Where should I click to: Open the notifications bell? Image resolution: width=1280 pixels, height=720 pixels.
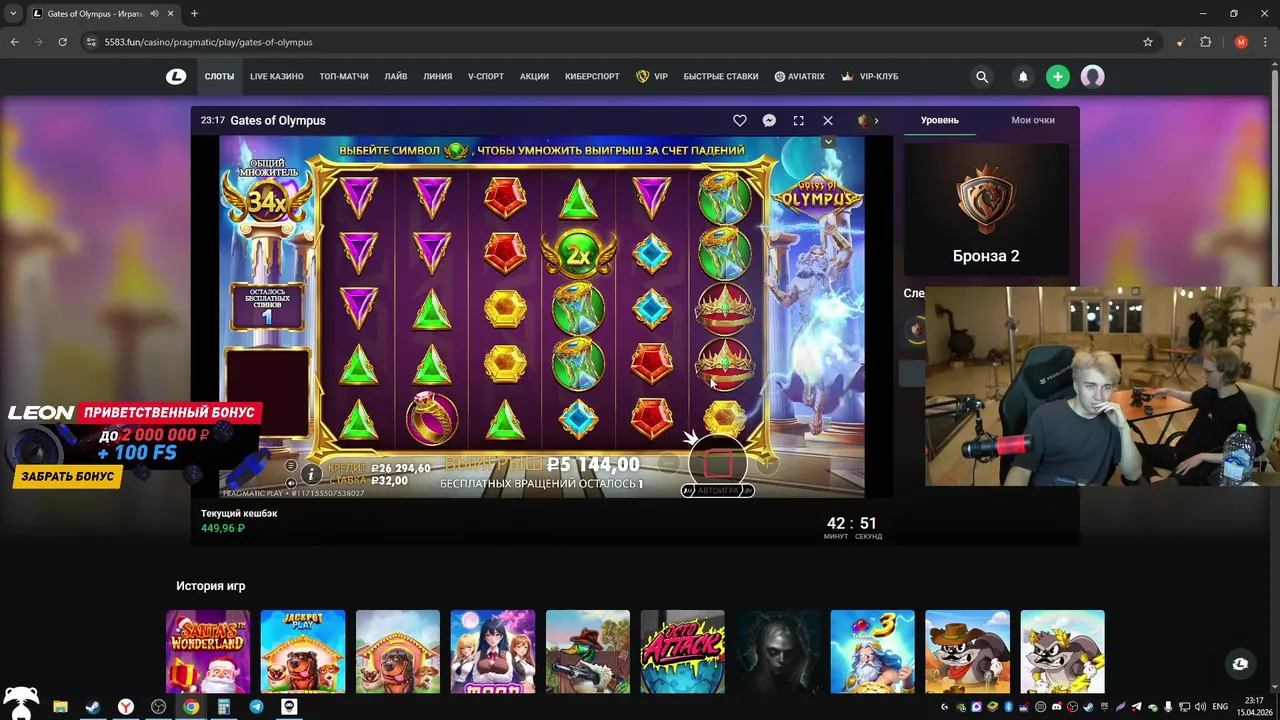(1023, 76)
